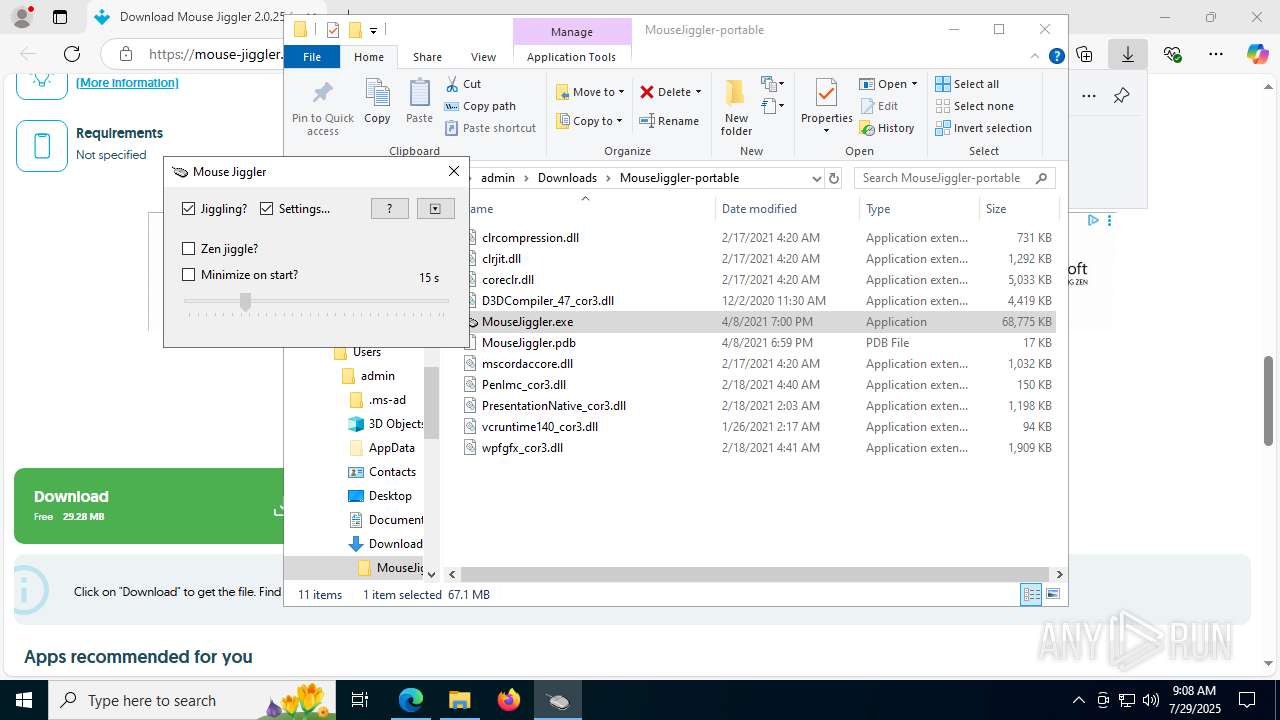The height and width of the screenshot is (720, 1280).
Task: Click the Pin to Quick access icon
Action: [322, 94]
